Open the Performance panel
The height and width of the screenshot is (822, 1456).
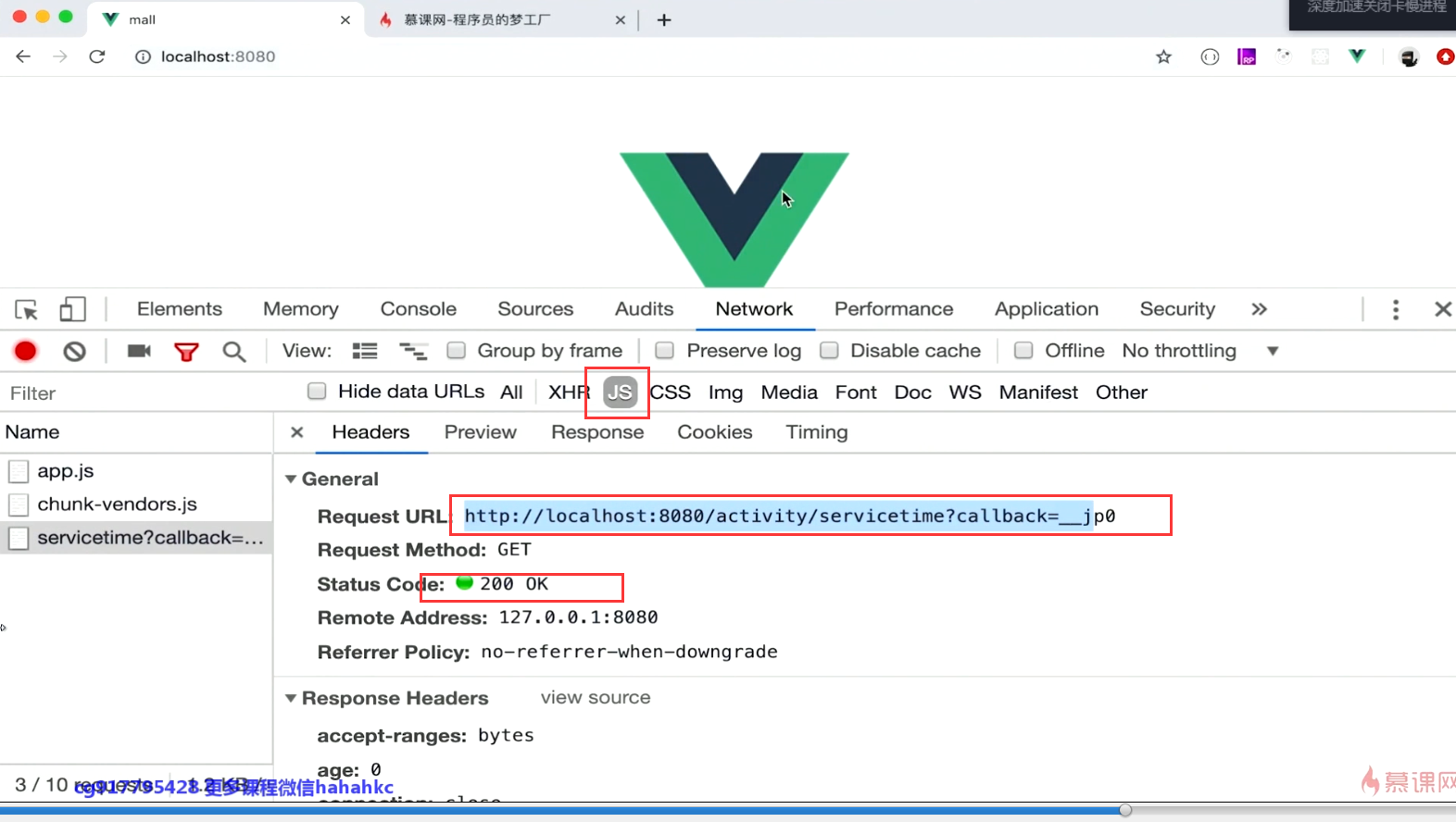click(x=894, y=309)
